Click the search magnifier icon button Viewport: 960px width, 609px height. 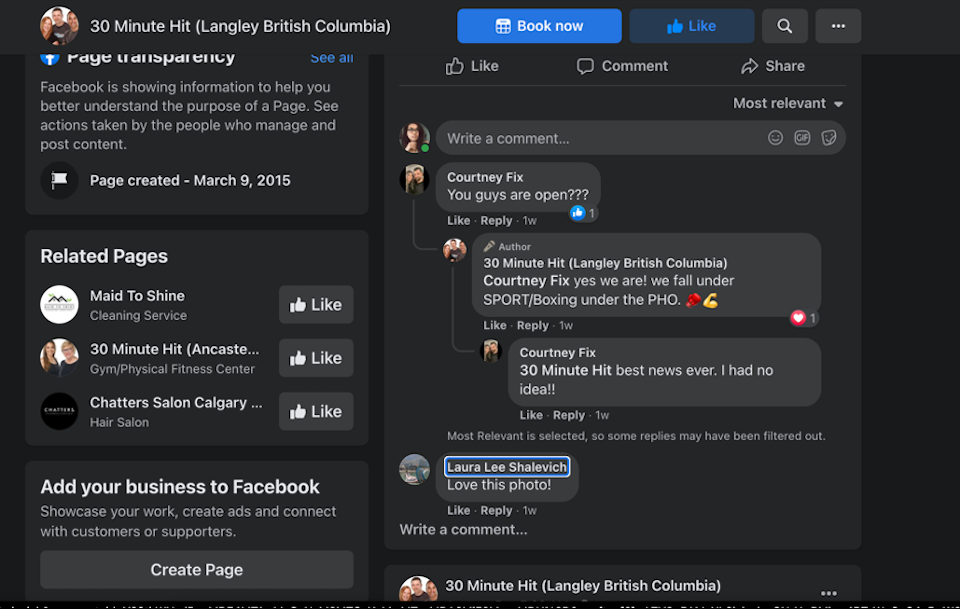784,26
